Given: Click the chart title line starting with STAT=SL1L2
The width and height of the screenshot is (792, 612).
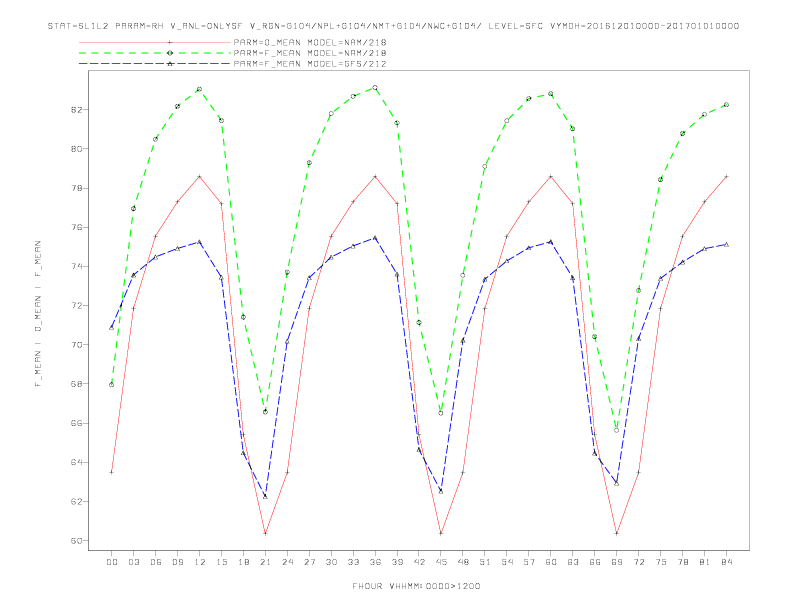Looking at the screenshot, I should pyautogui.click(x=393, y=26).
